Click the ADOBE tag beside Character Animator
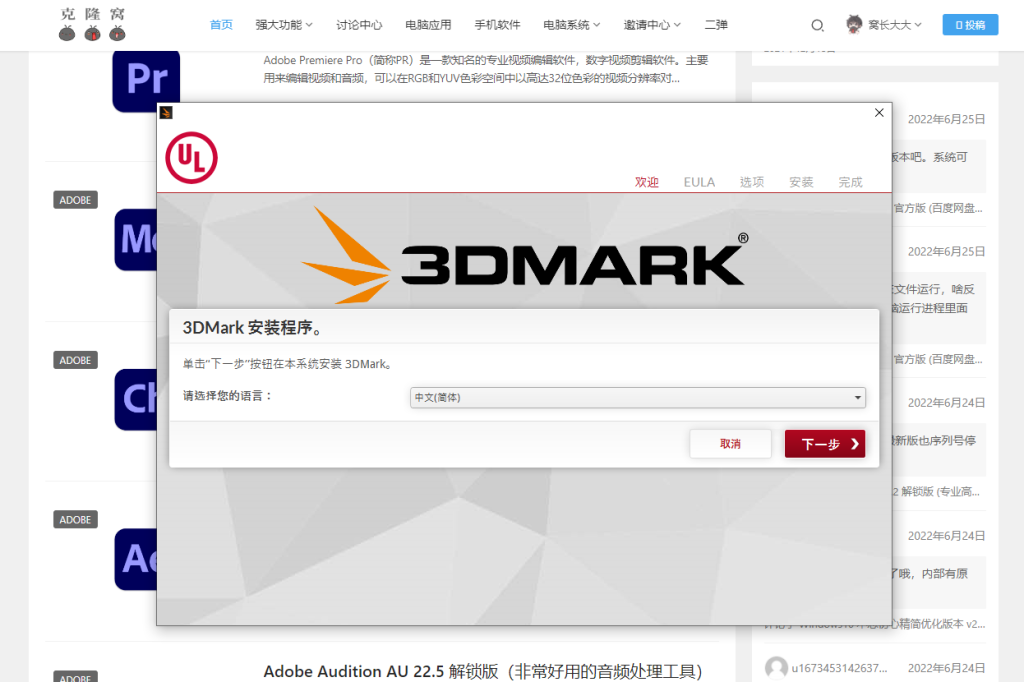Screen dimensions: 1024x682 tap(75, 360)
